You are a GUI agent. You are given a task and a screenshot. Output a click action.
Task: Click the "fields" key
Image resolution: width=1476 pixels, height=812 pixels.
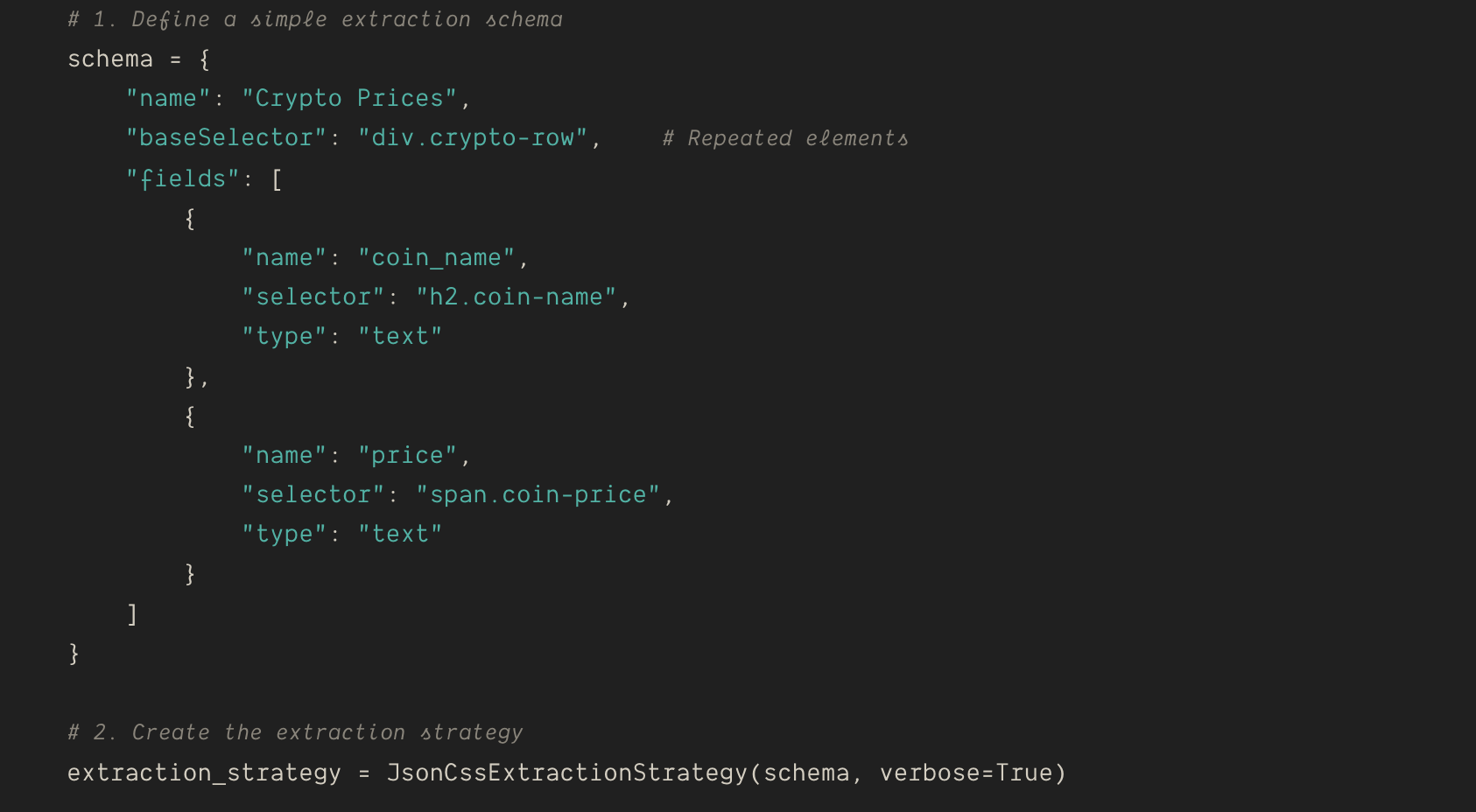pyautogui.click(x=182, y=178)
